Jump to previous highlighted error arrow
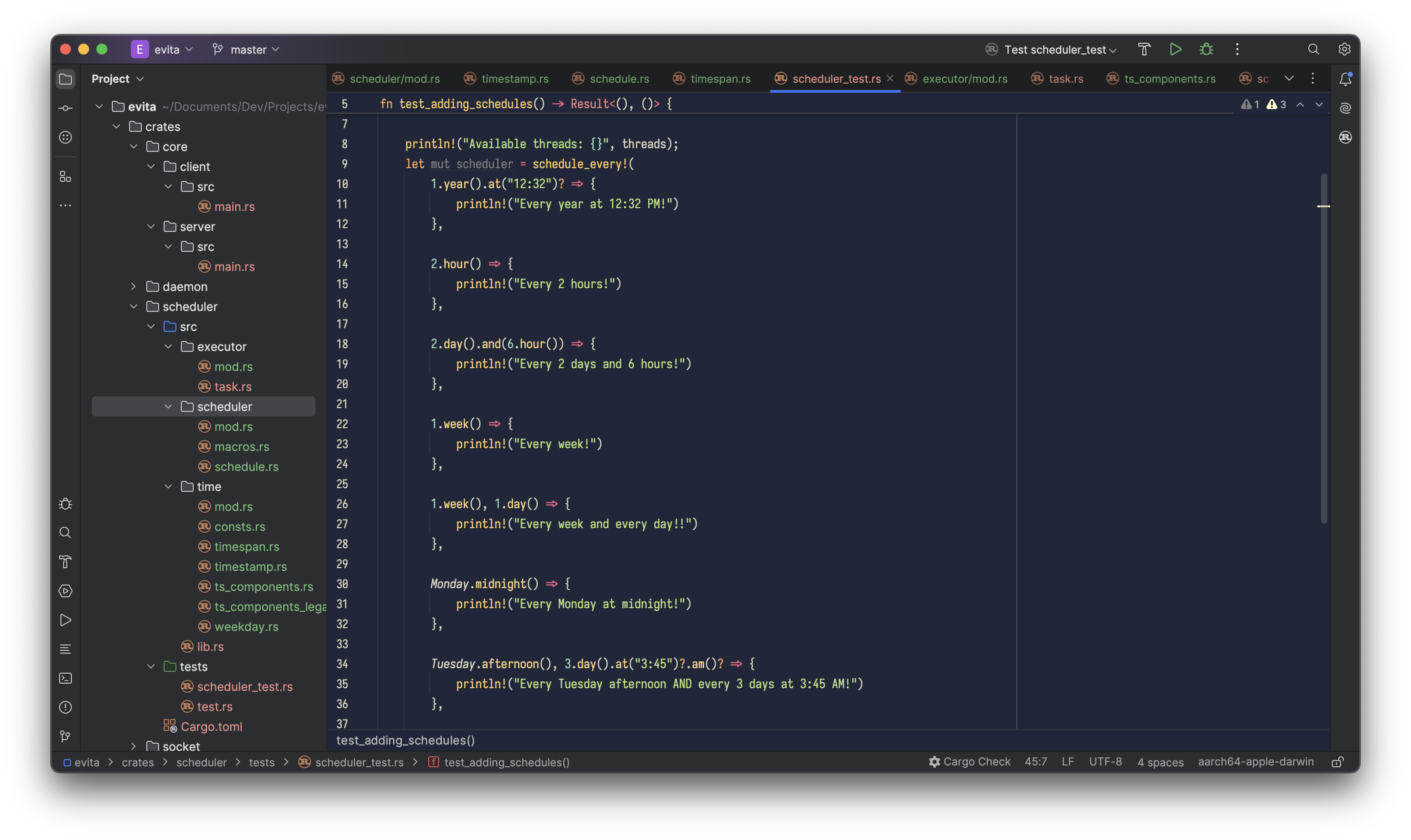Viewport: 1411px width, 840px height. point(1300,104)
